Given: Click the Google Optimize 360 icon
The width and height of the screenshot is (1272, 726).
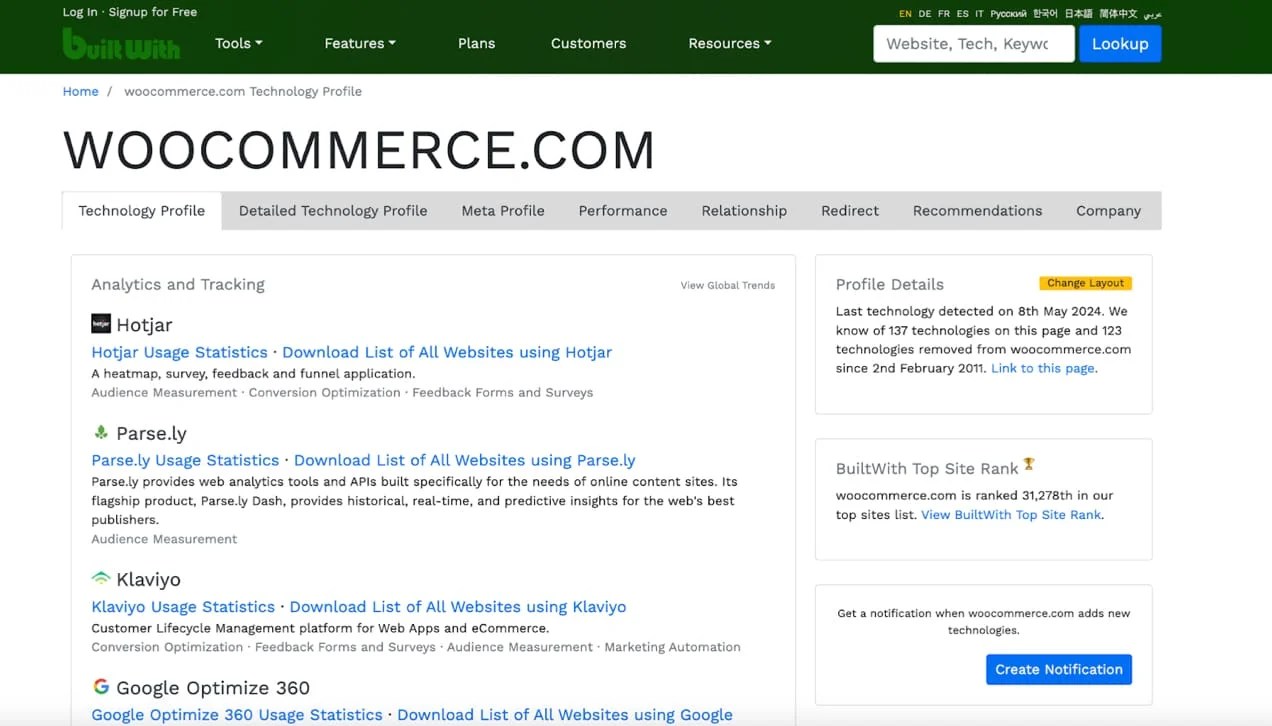Looking at the screenshot, I should [x=101, y=687].
